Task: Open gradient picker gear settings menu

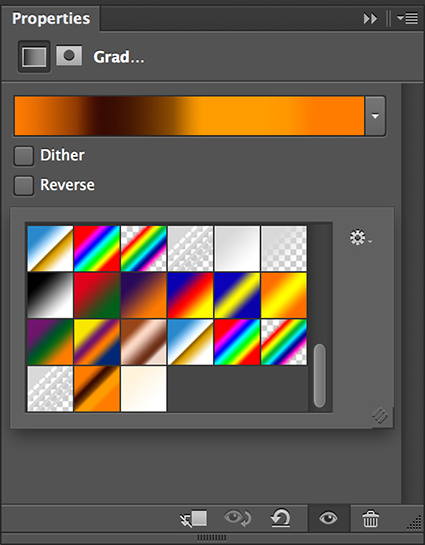Action: [360, 238]
